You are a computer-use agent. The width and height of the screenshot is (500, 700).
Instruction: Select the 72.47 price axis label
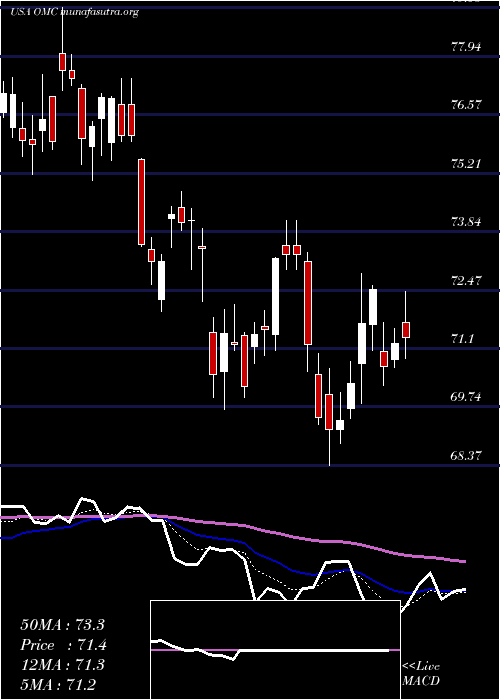coord(467,281)
